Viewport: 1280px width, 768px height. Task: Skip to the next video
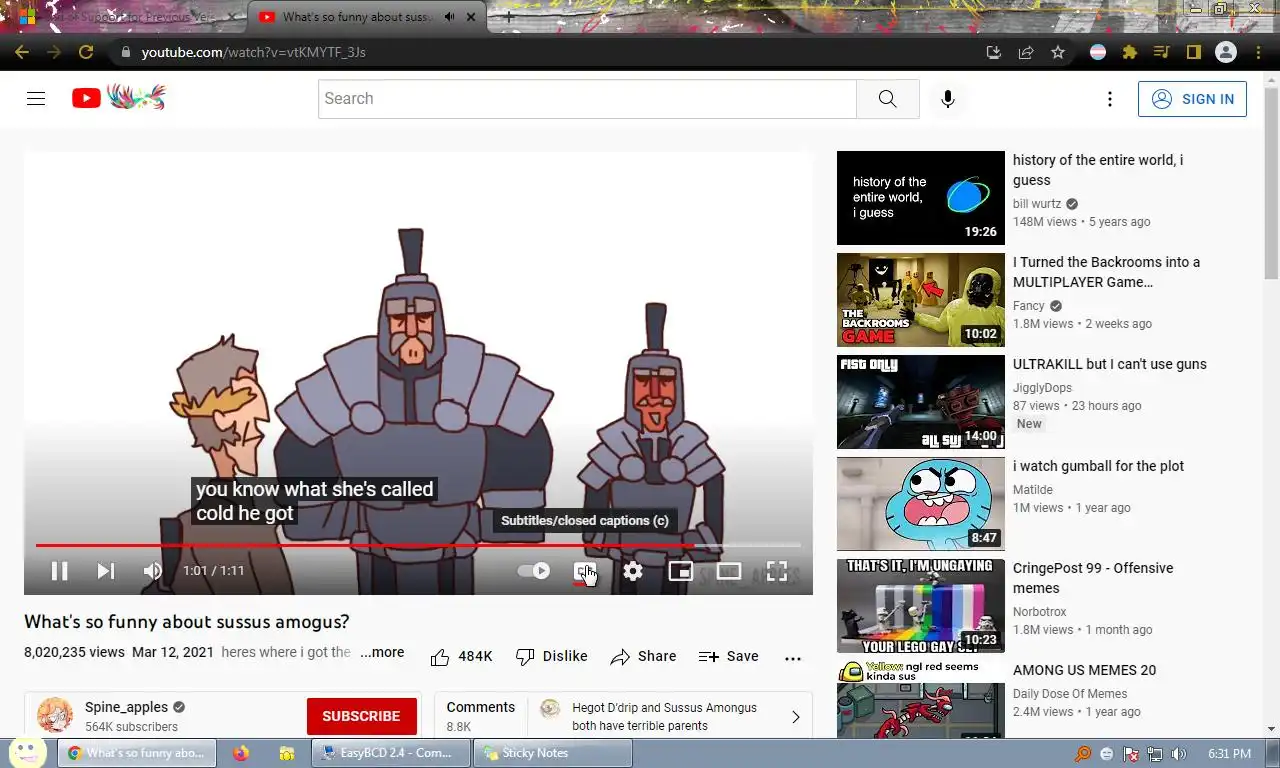[x=105, y=571]
